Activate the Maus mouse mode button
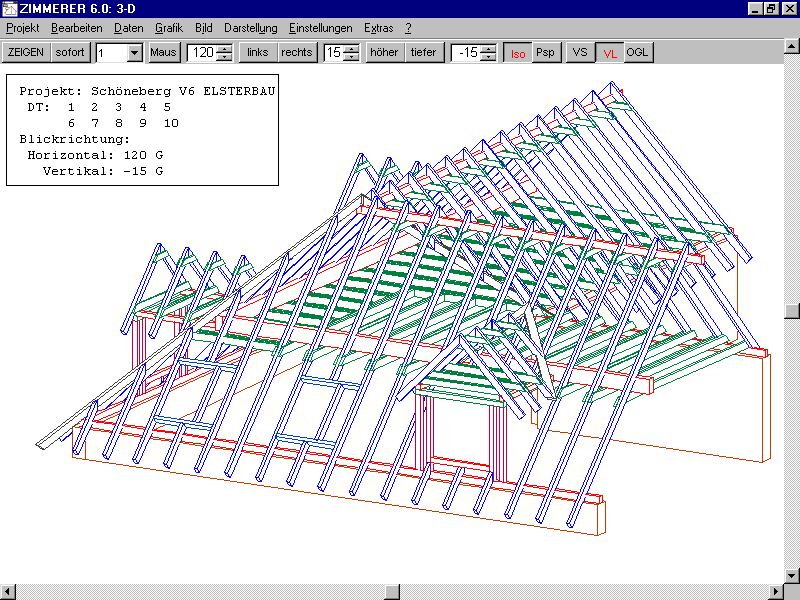 click(x=162, y=52)
